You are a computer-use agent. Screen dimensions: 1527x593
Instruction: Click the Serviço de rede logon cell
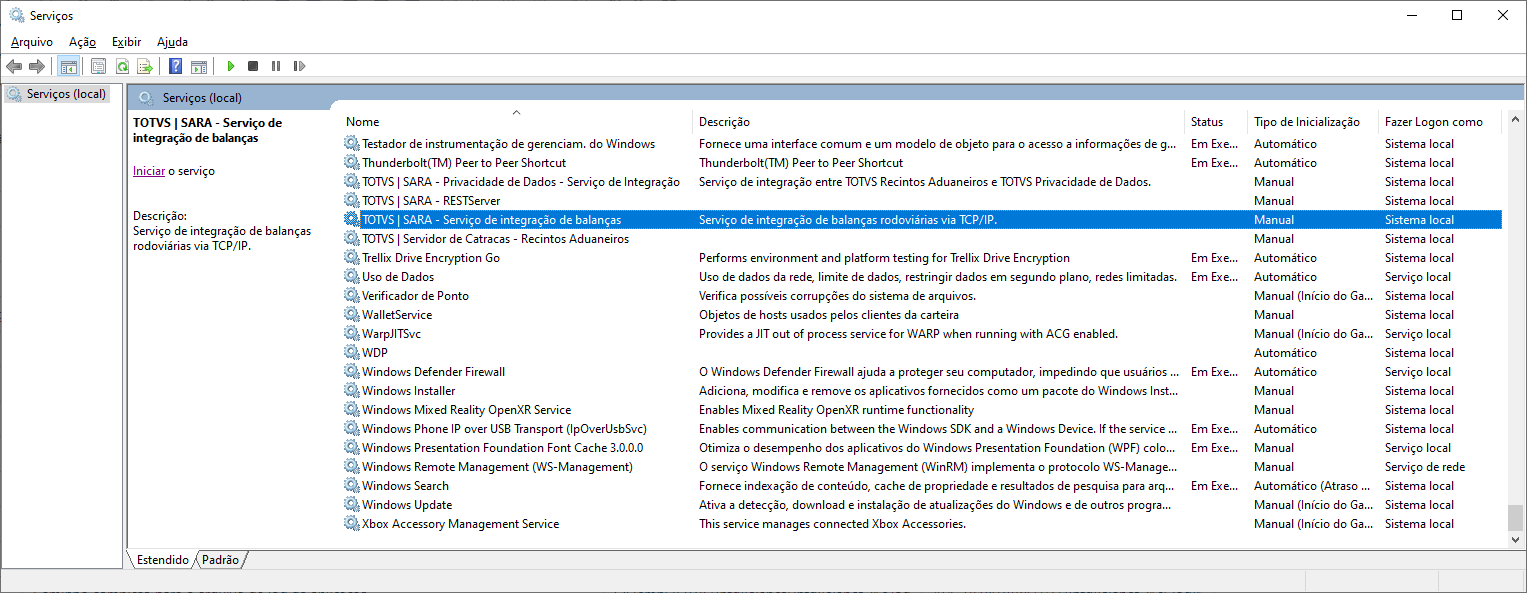(1425, 467)
